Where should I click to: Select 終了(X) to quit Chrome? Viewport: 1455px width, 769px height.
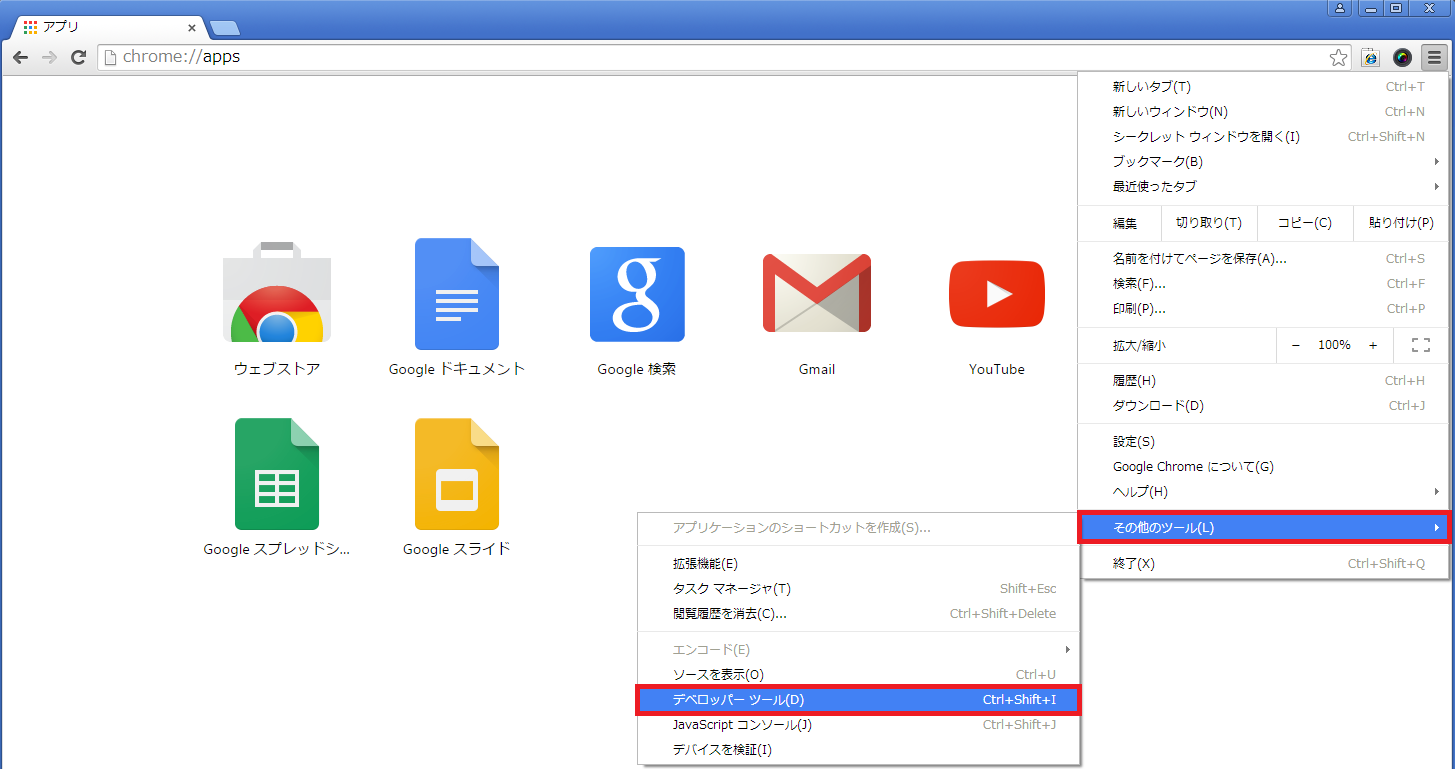point(1264,564)
